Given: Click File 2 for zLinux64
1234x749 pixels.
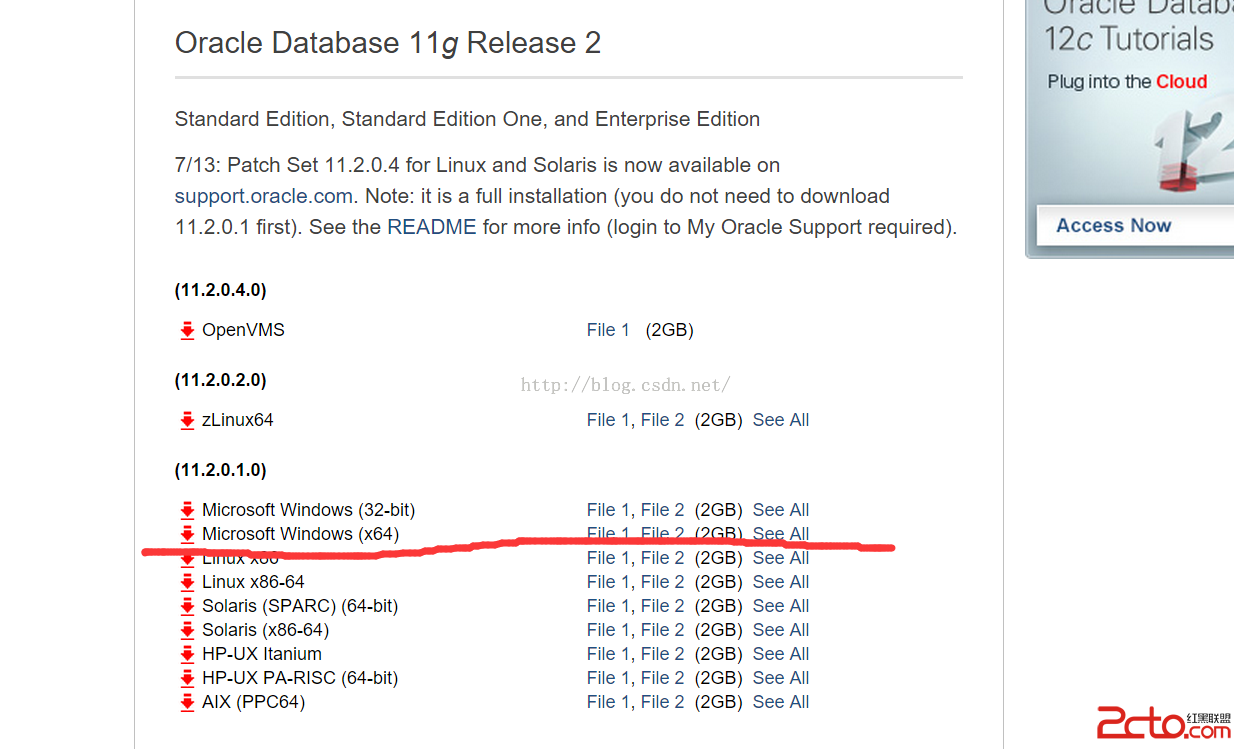Looking at the screenshot, I should [x=662, y=420].
